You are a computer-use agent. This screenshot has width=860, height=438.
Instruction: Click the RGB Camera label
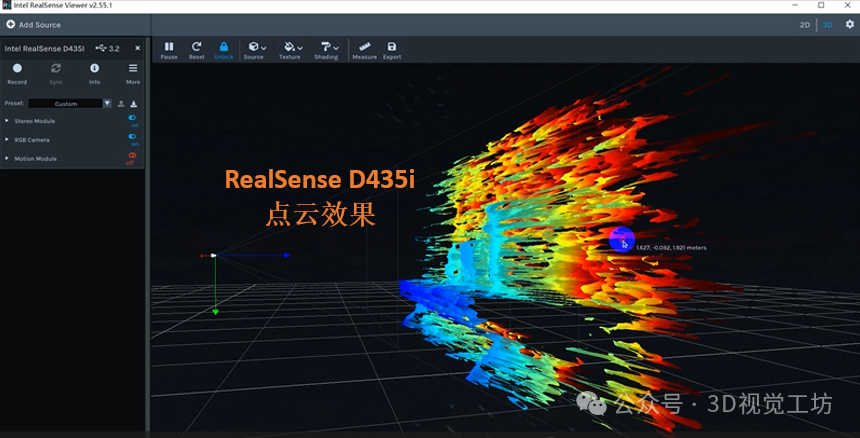[32, 140]
